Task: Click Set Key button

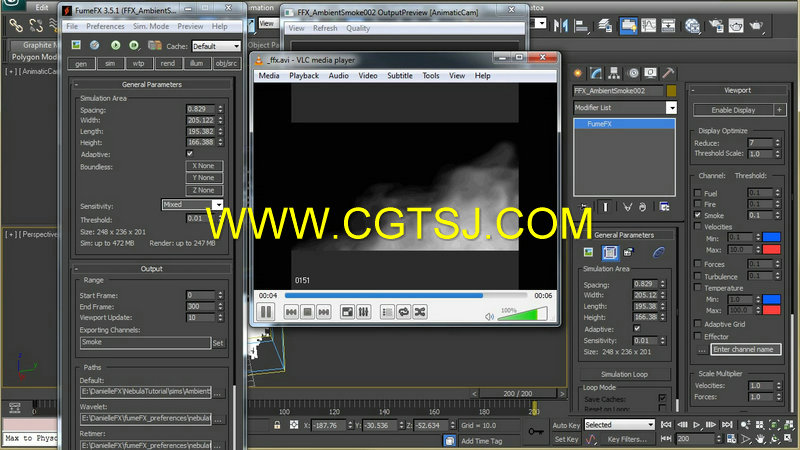Action: [x=566, y=439]
